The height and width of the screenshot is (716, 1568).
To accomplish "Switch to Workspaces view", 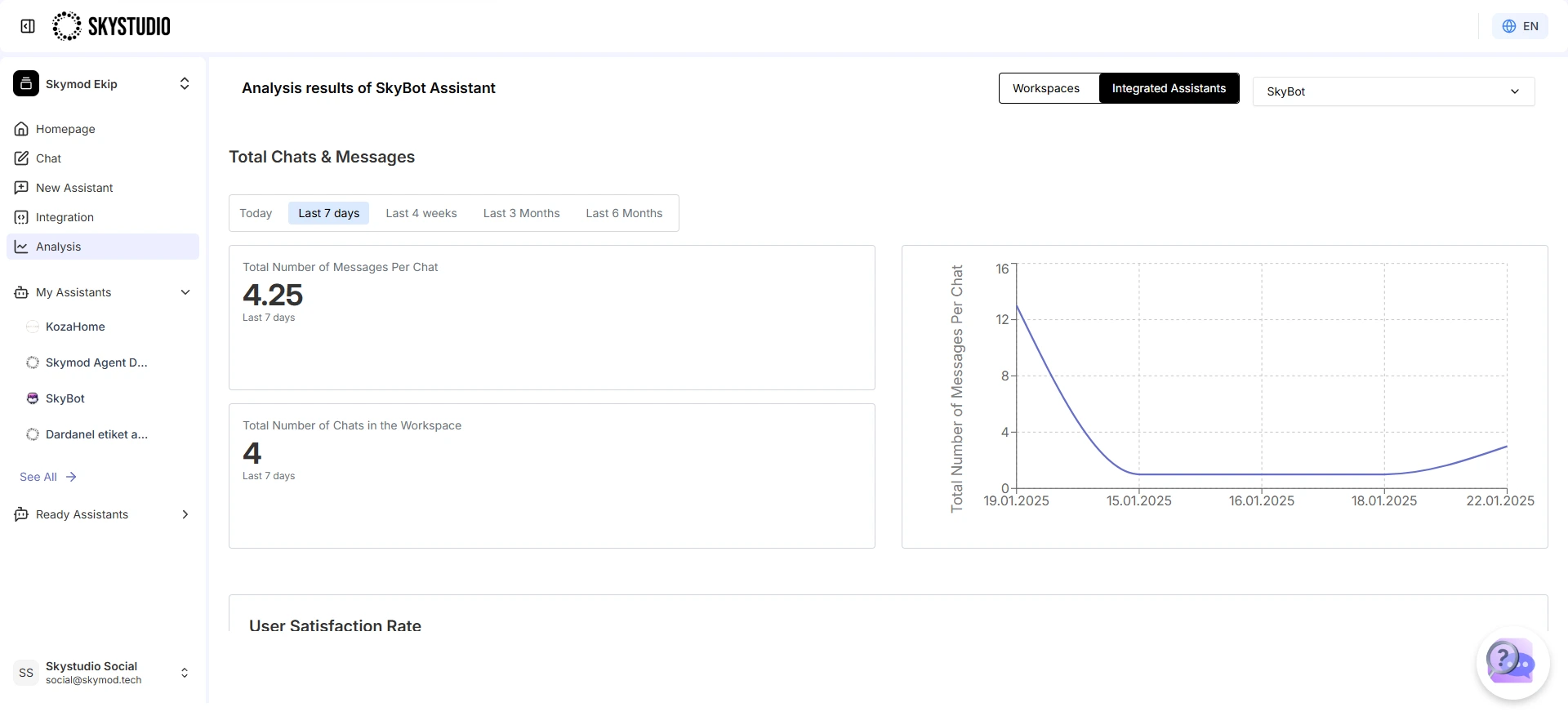I will [x=1046, y=88].
